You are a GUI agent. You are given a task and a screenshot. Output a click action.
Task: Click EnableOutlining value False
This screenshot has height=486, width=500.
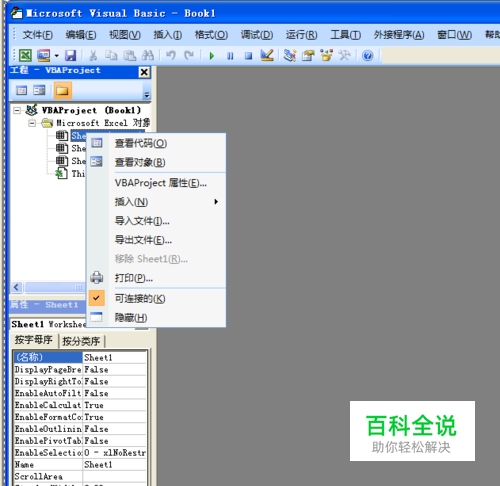114,429
